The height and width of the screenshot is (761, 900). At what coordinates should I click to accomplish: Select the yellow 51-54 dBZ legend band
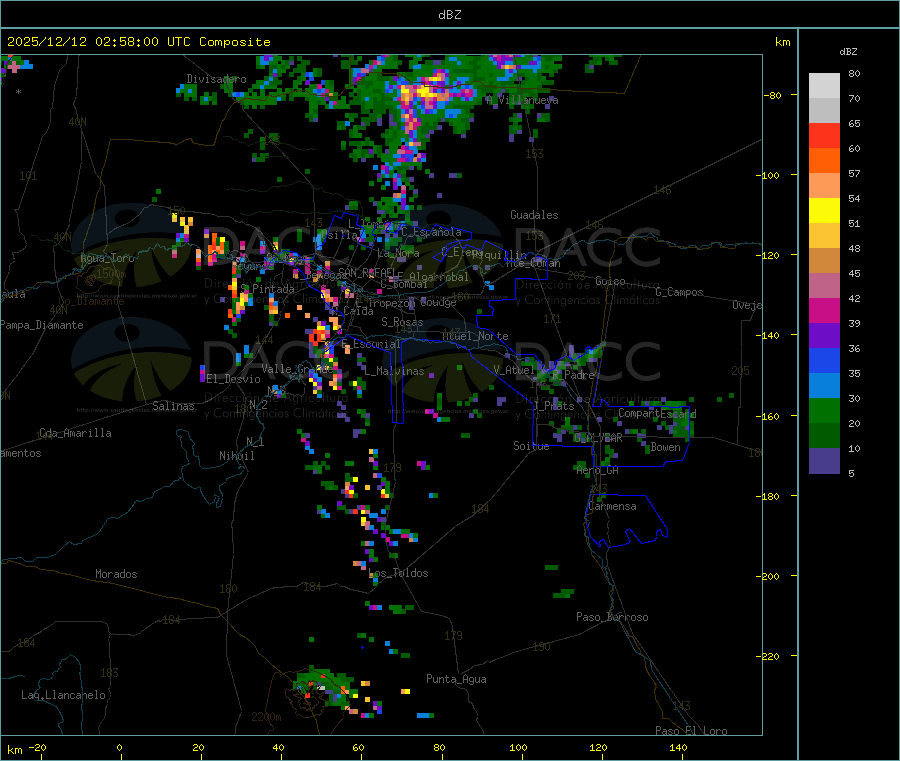(x=824, y=211)
